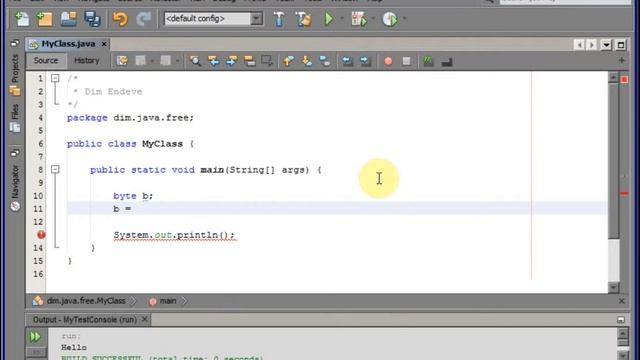
Task: Click the red error mark in stripe
Action: 624,193
